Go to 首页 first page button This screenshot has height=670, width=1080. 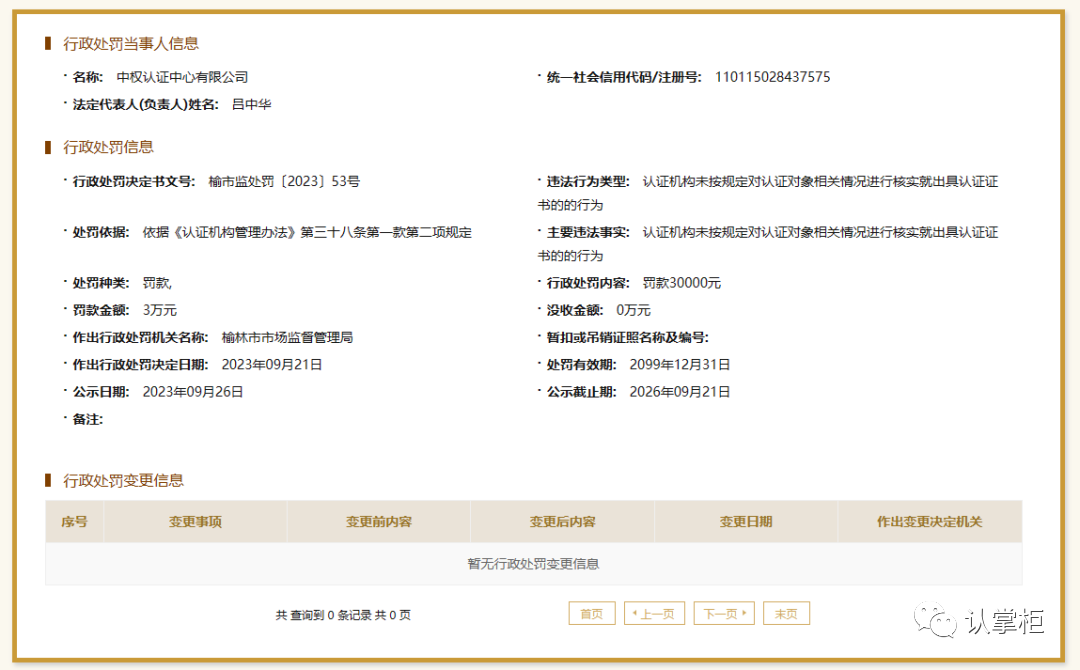[x=592, y=614]
